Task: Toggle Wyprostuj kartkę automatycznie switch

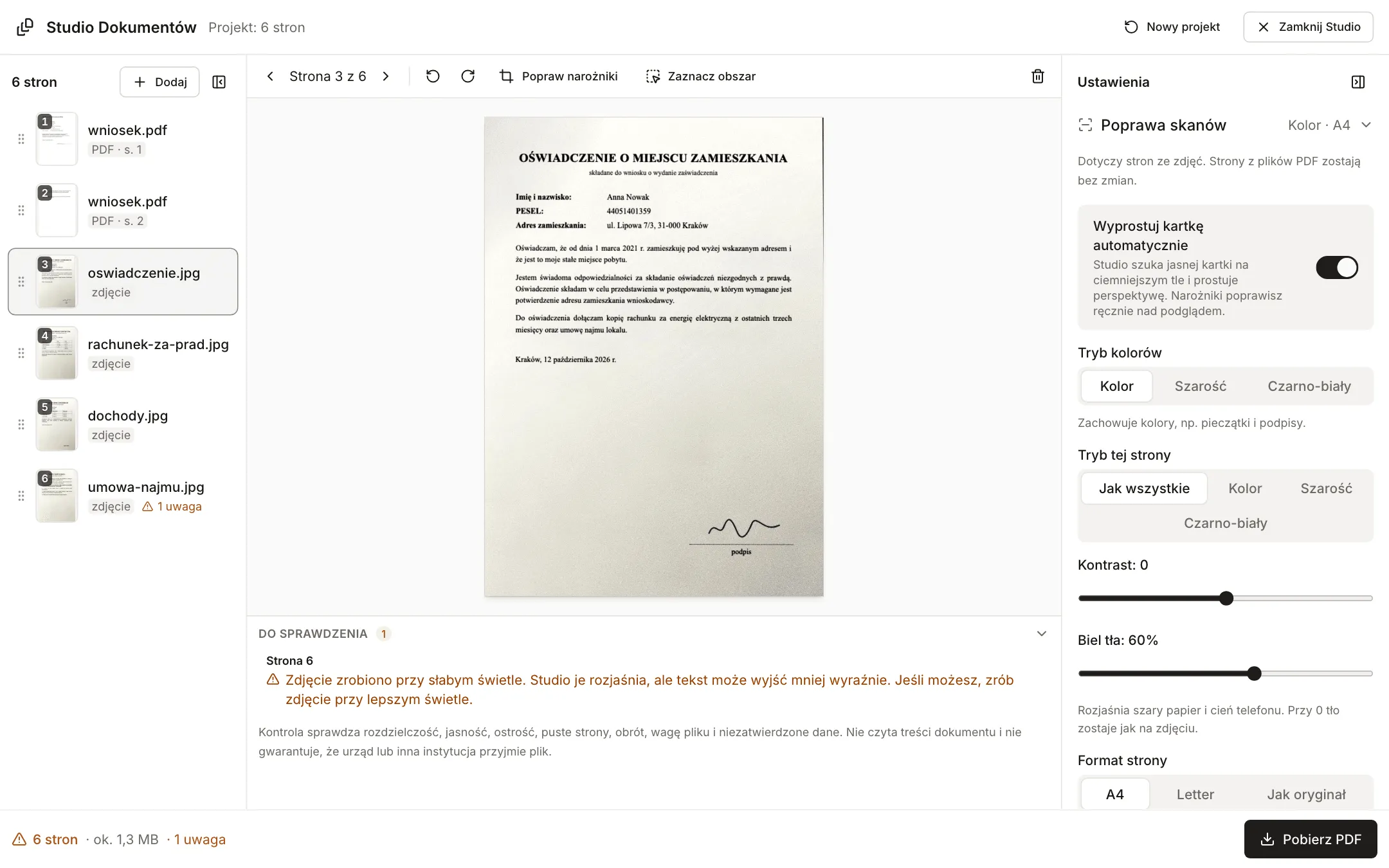Action: [x=1337, y=267]
